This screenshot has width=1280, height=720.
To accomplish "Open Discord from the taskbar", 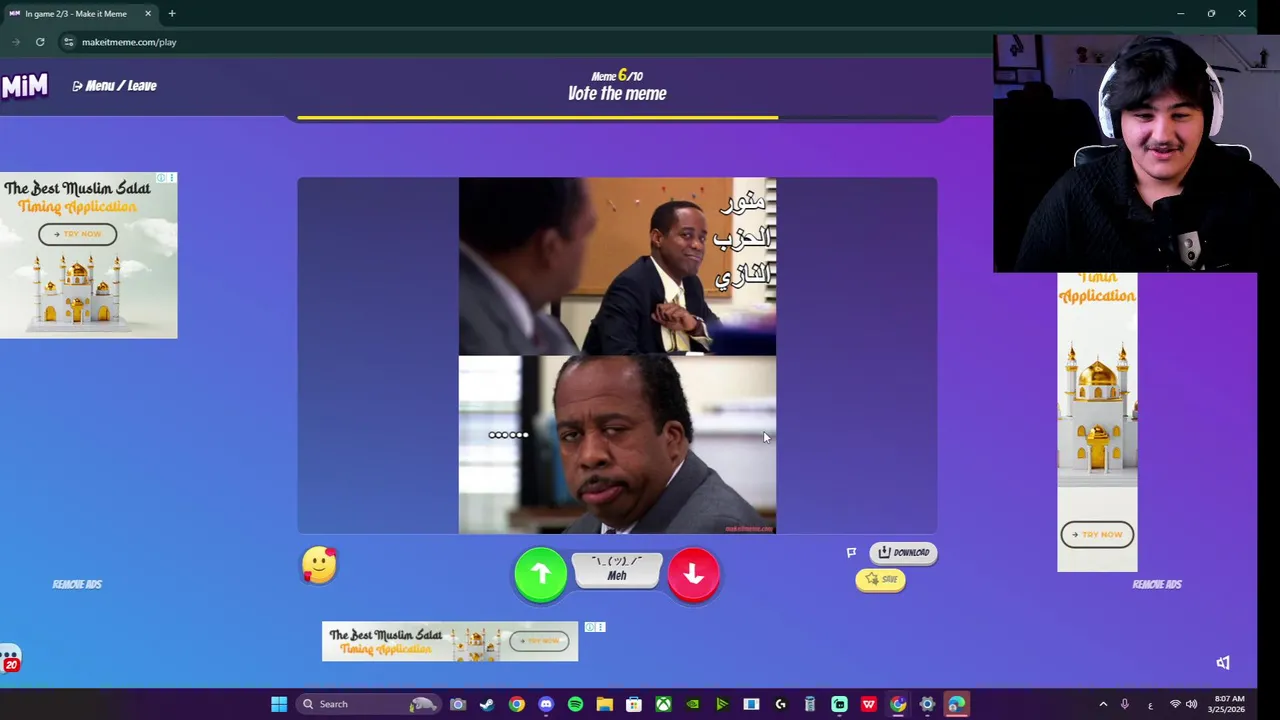I will (546, 704).
